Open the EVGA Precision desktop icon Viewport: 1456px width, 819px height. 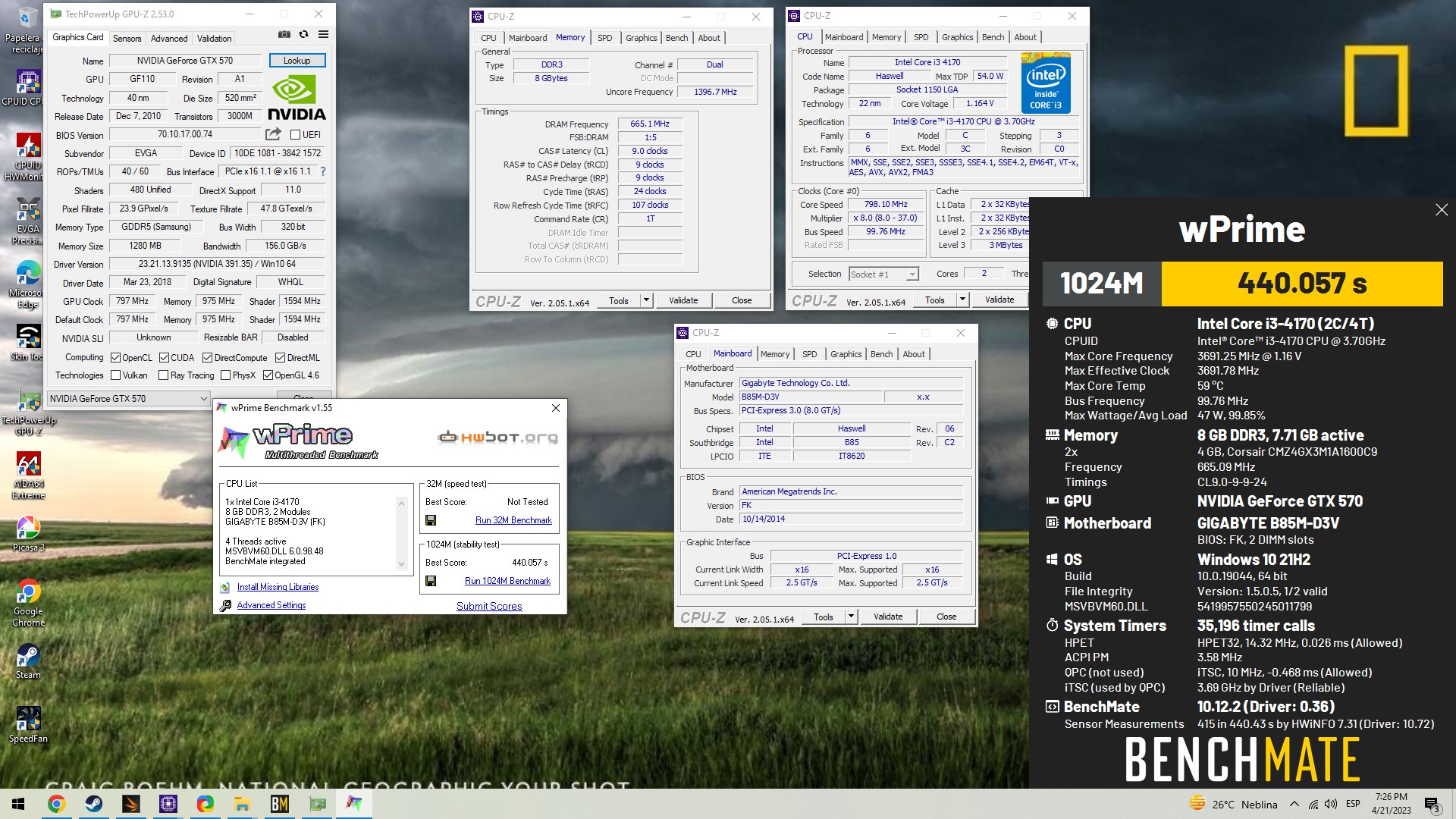pos(27,221)
